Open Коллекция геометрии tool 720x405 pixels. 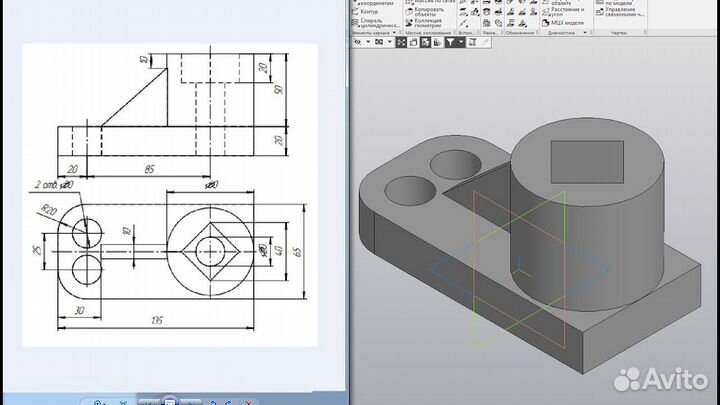tap(427, 22)
